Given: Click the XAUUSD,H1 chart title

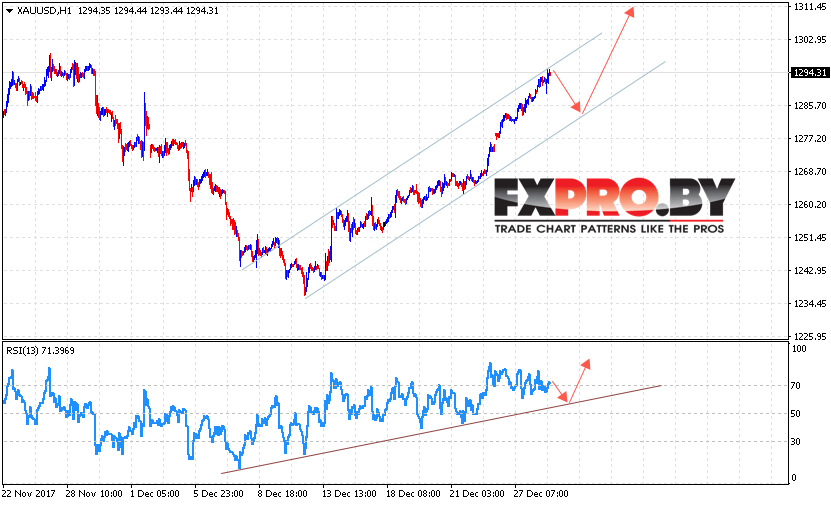Looking at the screenshot, I should (x=44, y=11).
